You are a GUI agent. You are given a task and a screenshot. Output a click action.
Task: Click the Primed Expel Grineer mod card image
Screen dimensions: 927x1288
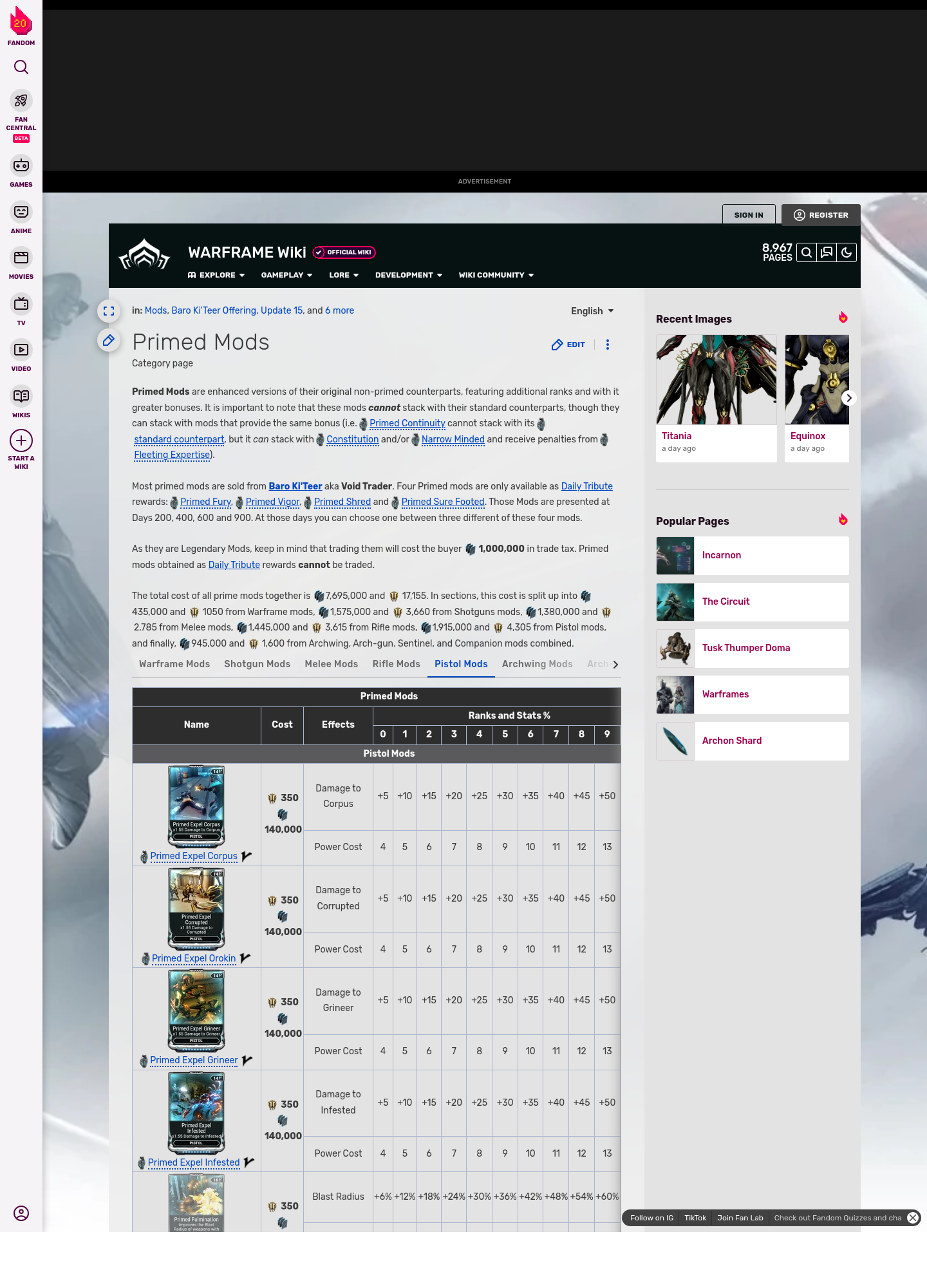tap(196, 1011)
